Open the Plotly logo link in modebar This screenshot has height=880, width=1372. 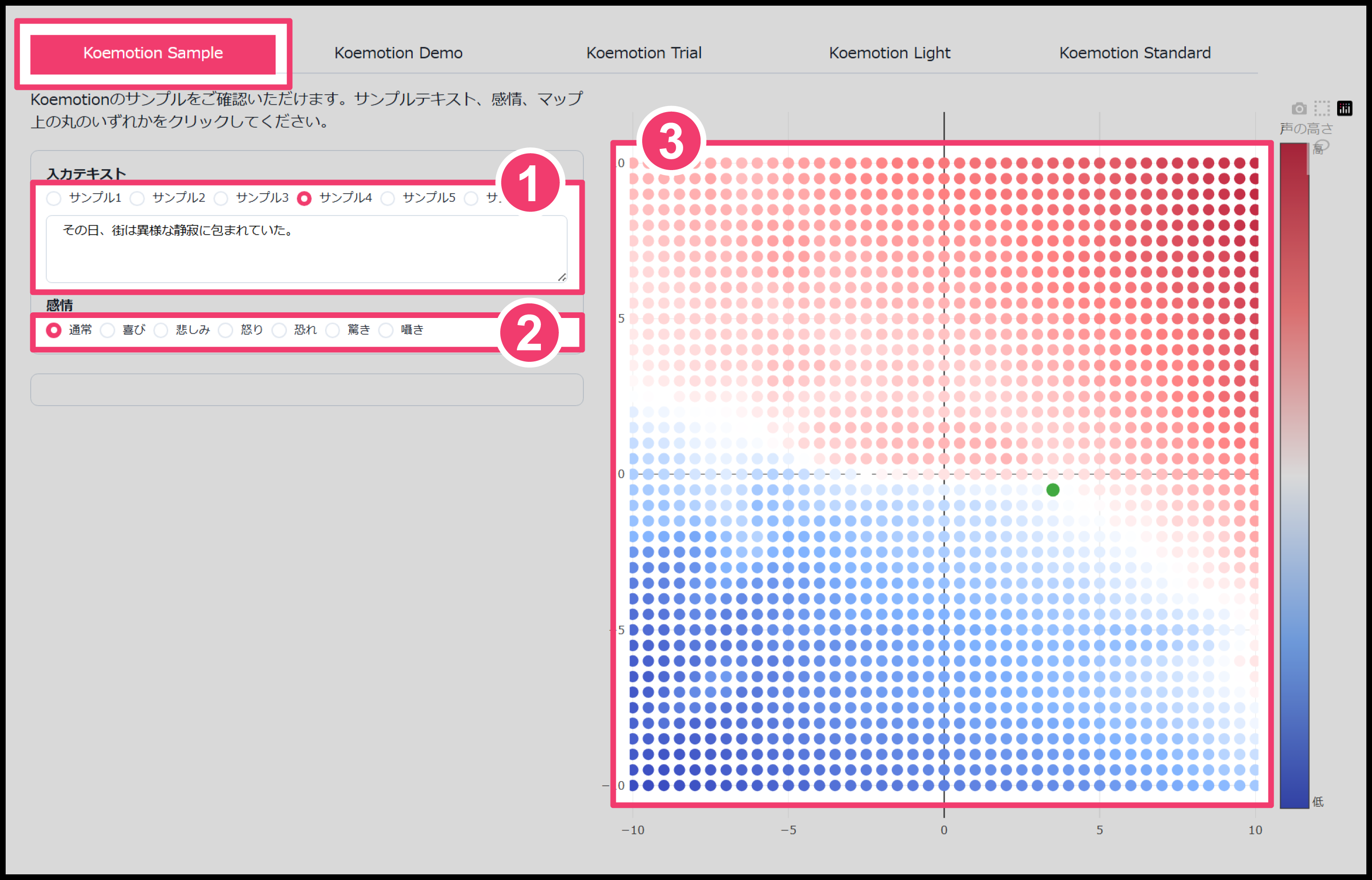pyautogui.click(x=1345, y=108)
